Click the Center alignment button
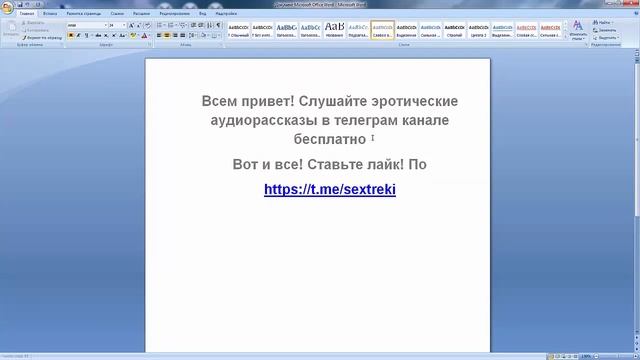640x360 pixels. point(167,36)
